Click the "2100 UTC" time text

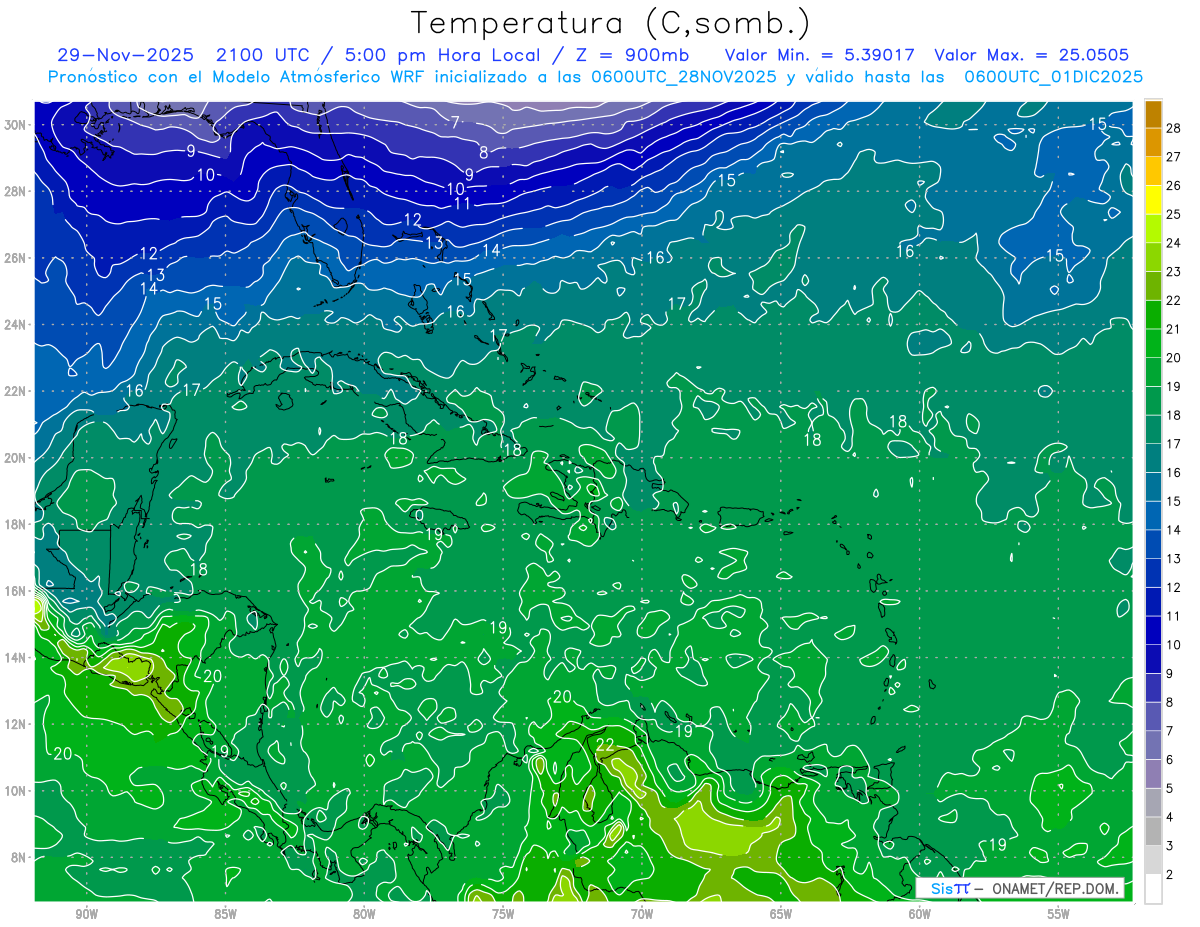click(x=262, y=55)
